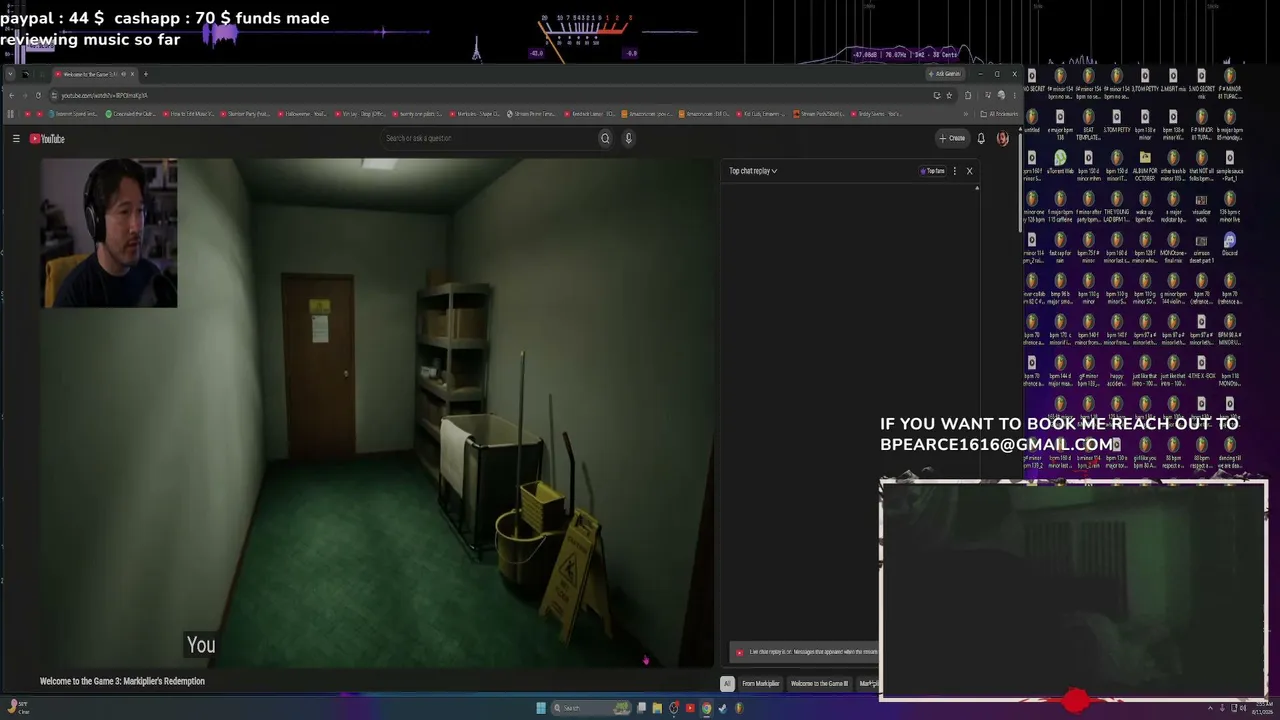
Task: Open the Discord desktop shortcut
Action: [1230, 246]
